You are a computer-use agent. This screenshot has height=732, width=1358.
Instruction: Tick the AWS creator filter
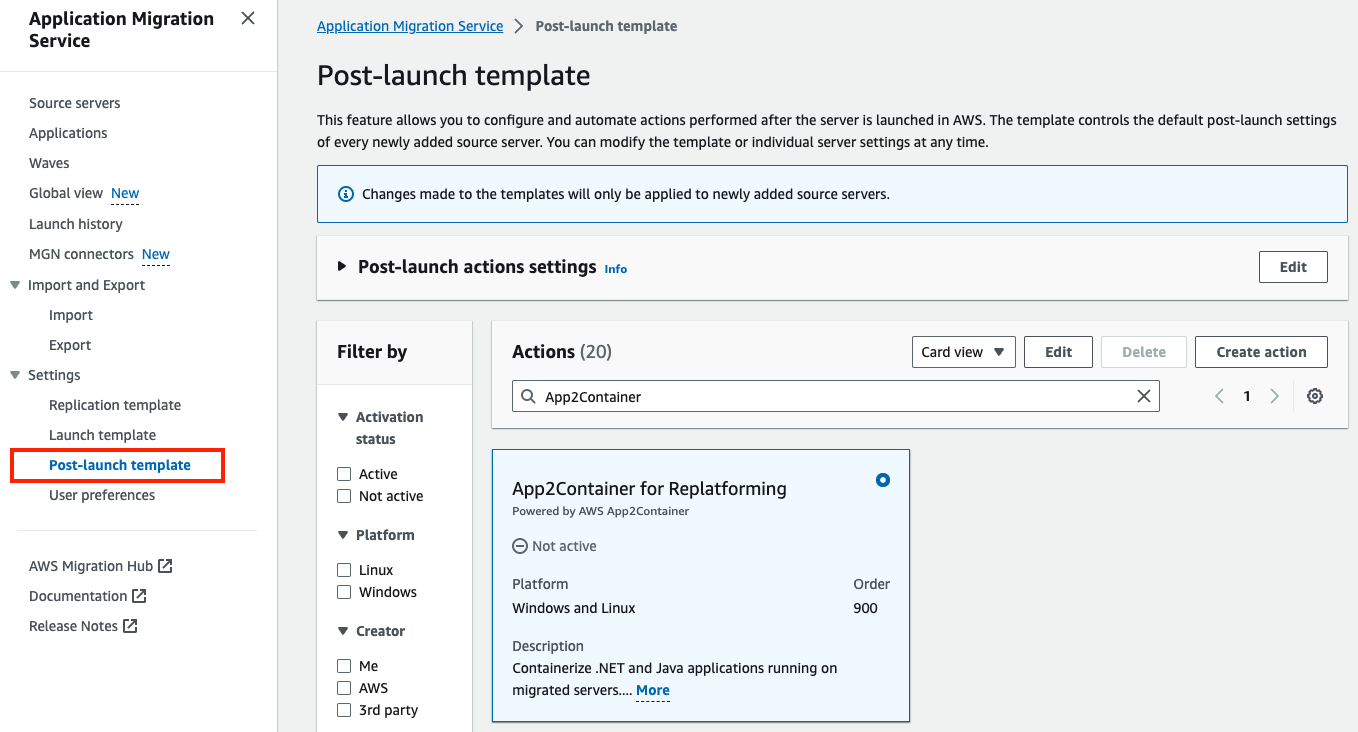[344, 688]
